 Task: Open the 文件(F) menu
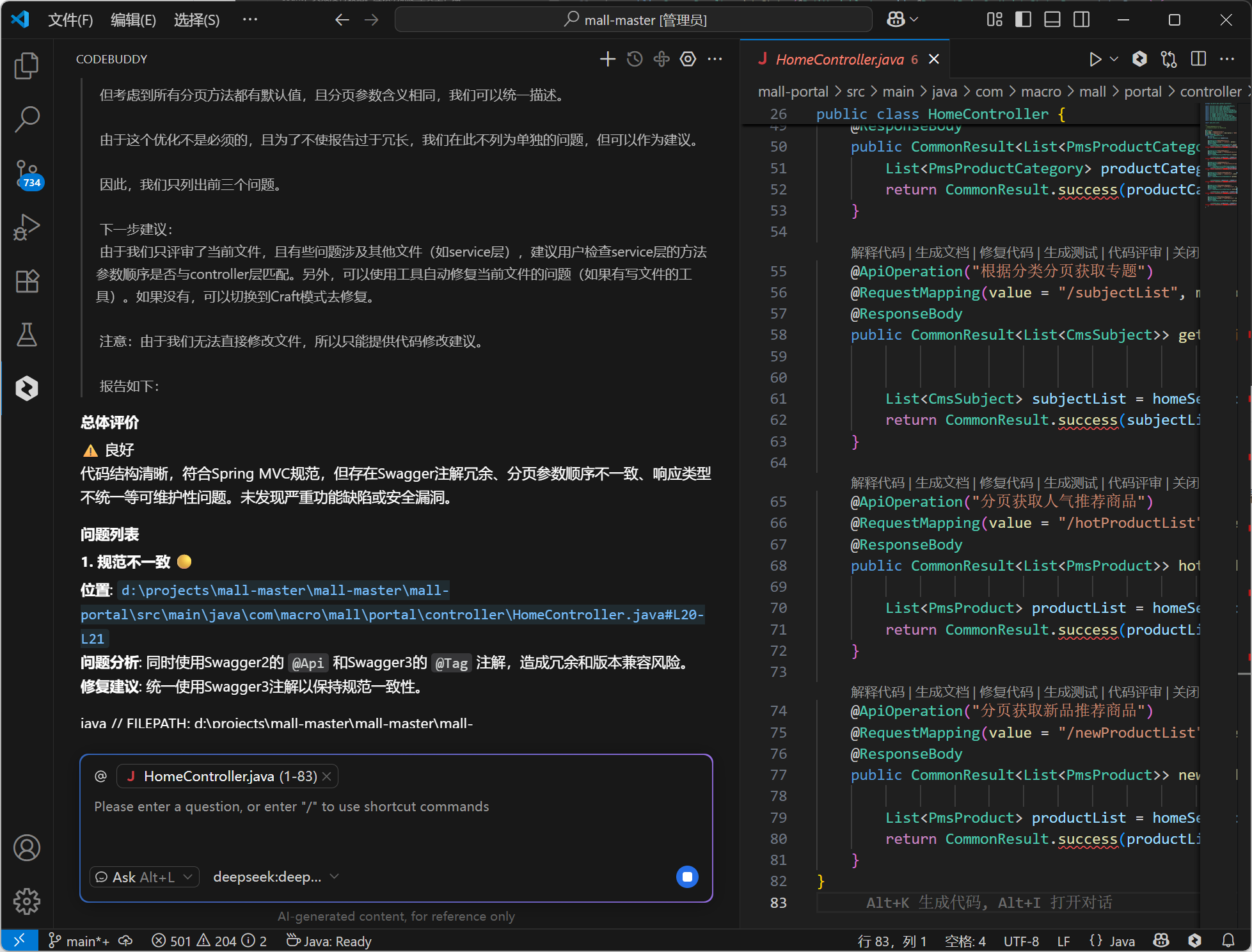[70, 20]
